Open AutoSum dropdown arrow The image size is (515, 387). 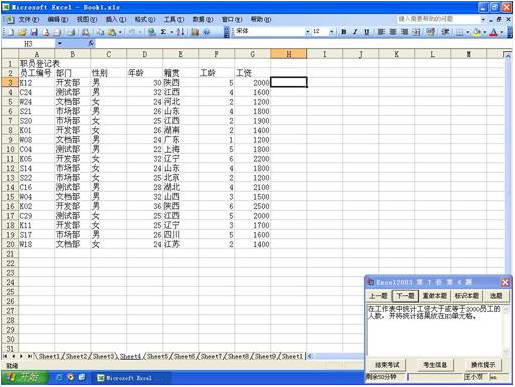pos(172,32)
